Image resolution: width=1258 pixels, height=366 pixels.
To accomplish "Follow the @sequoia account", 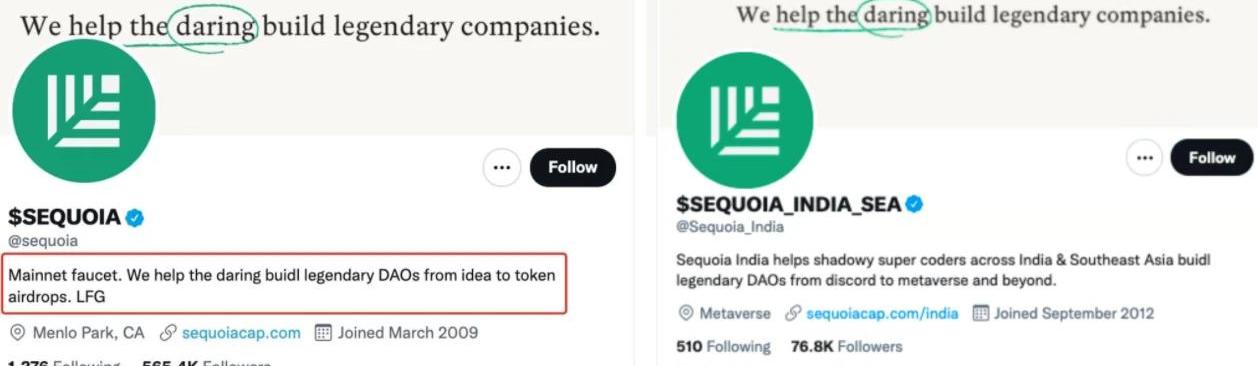I will click(x=573, y=168).
